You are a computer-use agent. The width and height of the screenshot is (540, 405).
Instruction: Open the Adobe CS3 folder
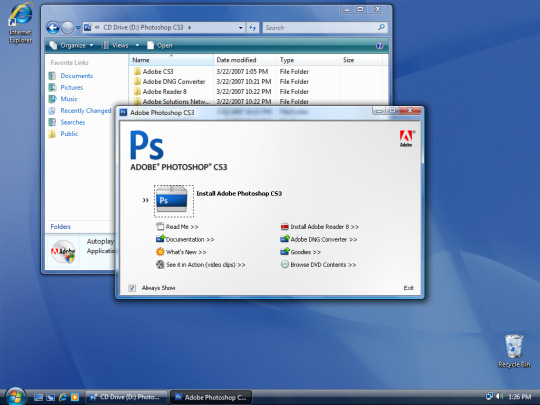[x=158, y=71]
